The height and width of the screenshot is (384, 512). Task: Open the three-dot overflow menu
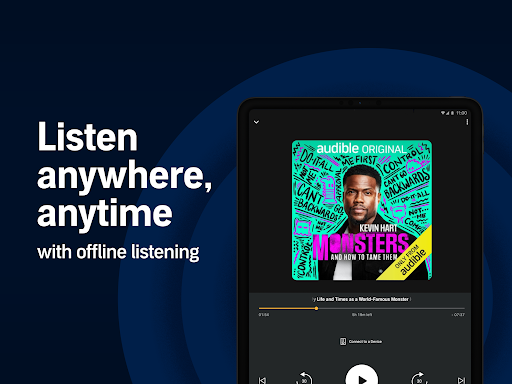(x=467, y=122)
